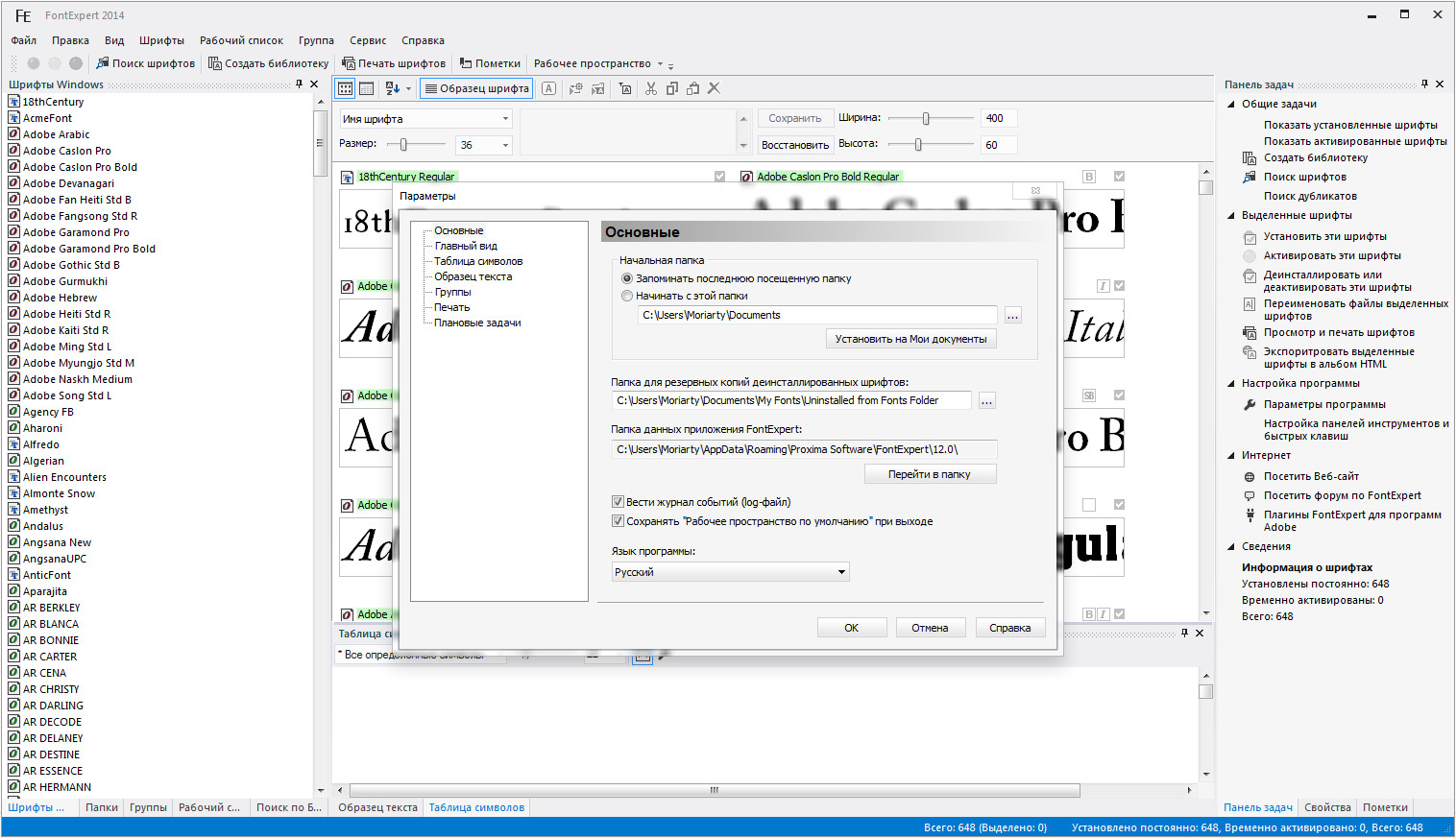Image resolution: width=1456 pixels, height=838 pixels.
Task: Click the delete X icon in fonts toolbar
Action: [714, 88]
